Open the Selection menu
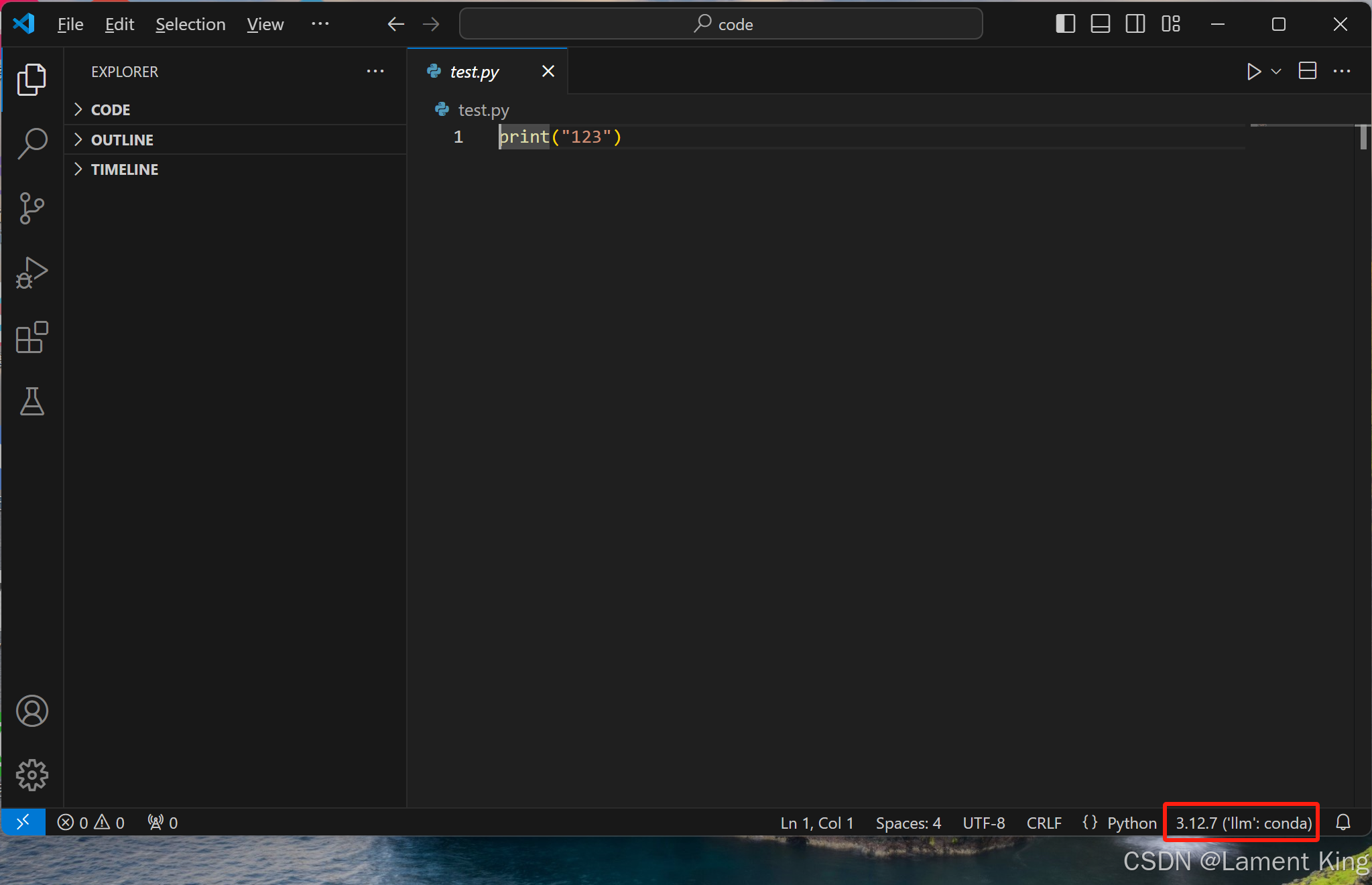Image resolution: width=1372 pixels, height=885 pixels. tap(190, 24)
